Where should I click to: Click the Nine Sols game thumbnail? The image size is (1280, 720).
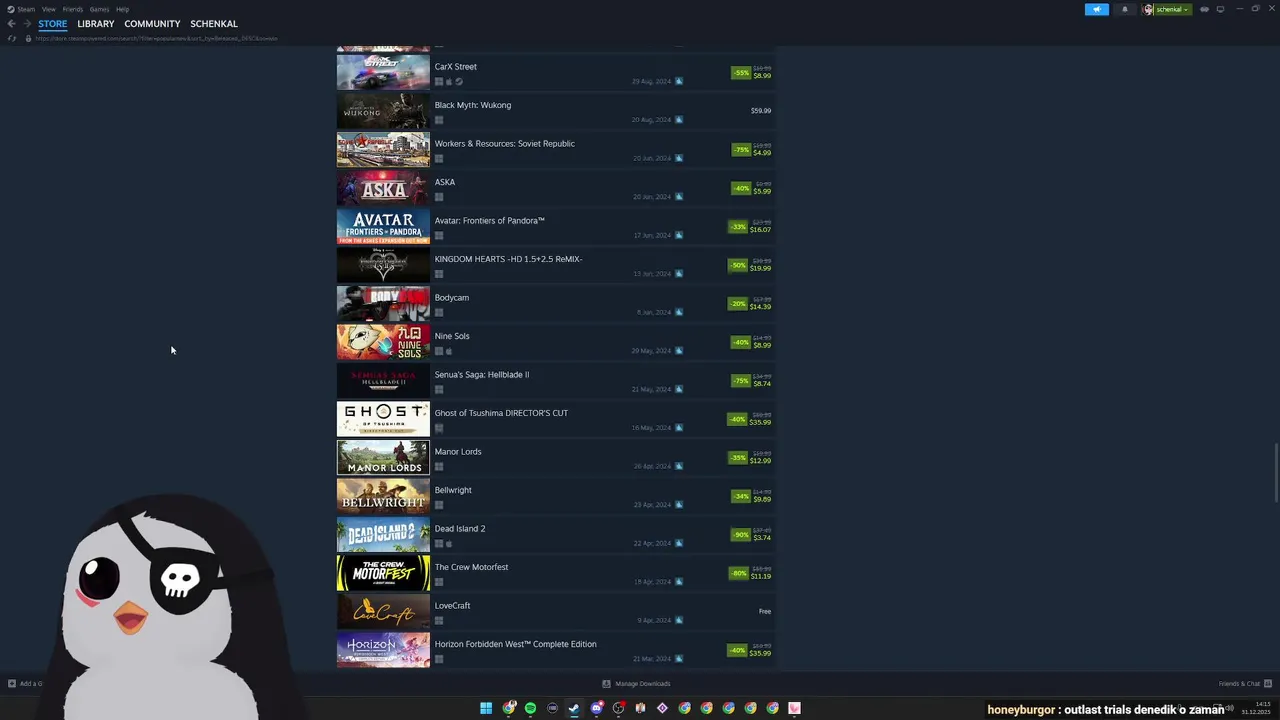pos(383,342)
